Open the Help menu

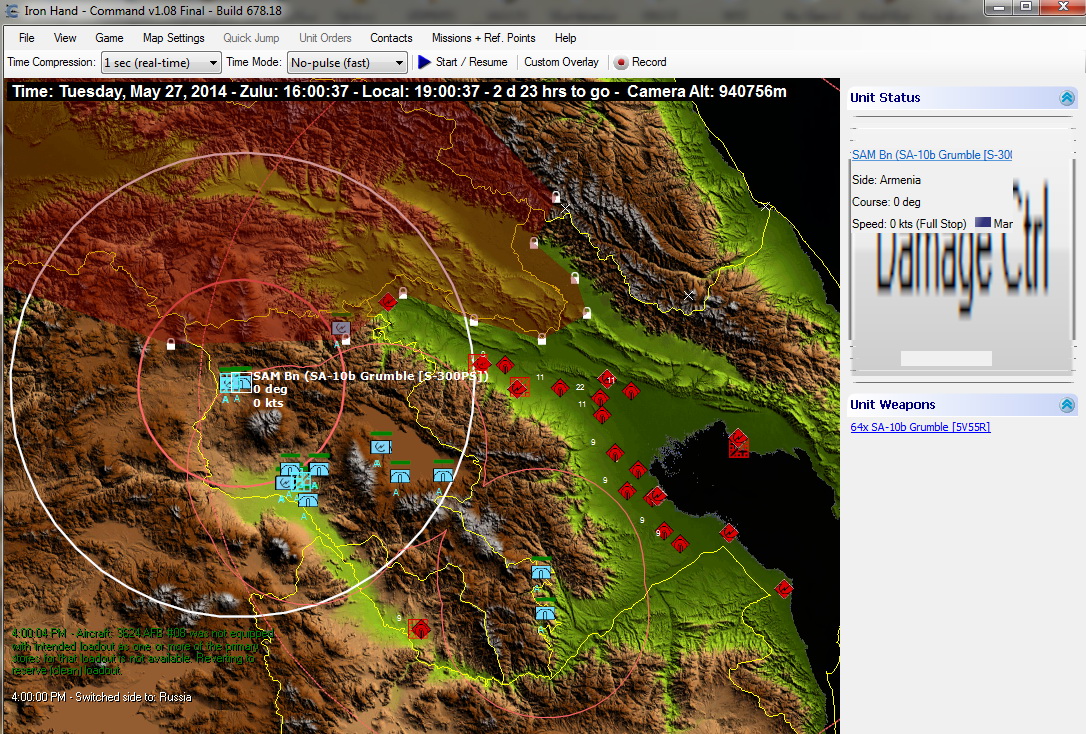click(565, 38)
